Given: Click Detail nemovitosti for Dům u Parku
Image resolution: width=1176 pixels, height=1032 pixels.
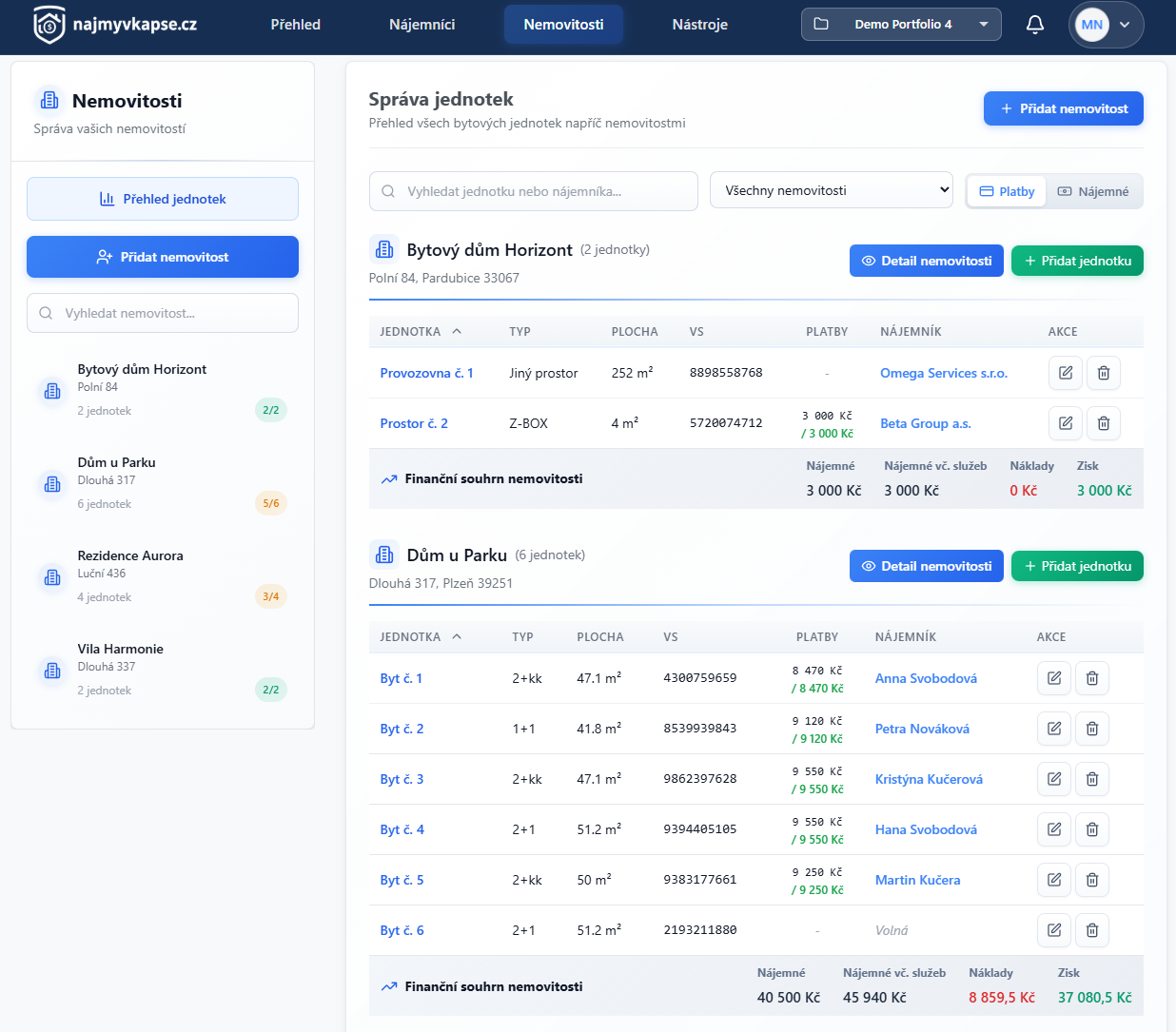Looking at the screenshot, I should pyautogui.click(x=926, y=566).
